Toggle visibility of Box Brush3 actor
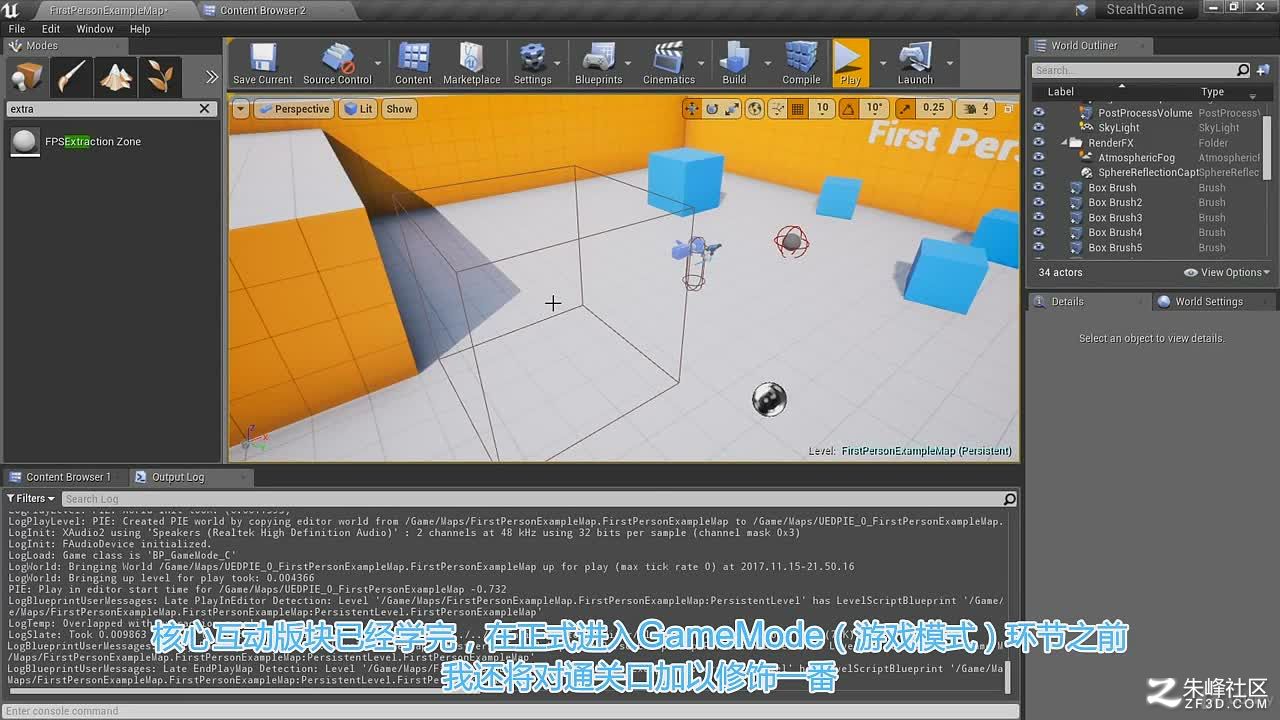The image size is (1280, 720). 1039,218
